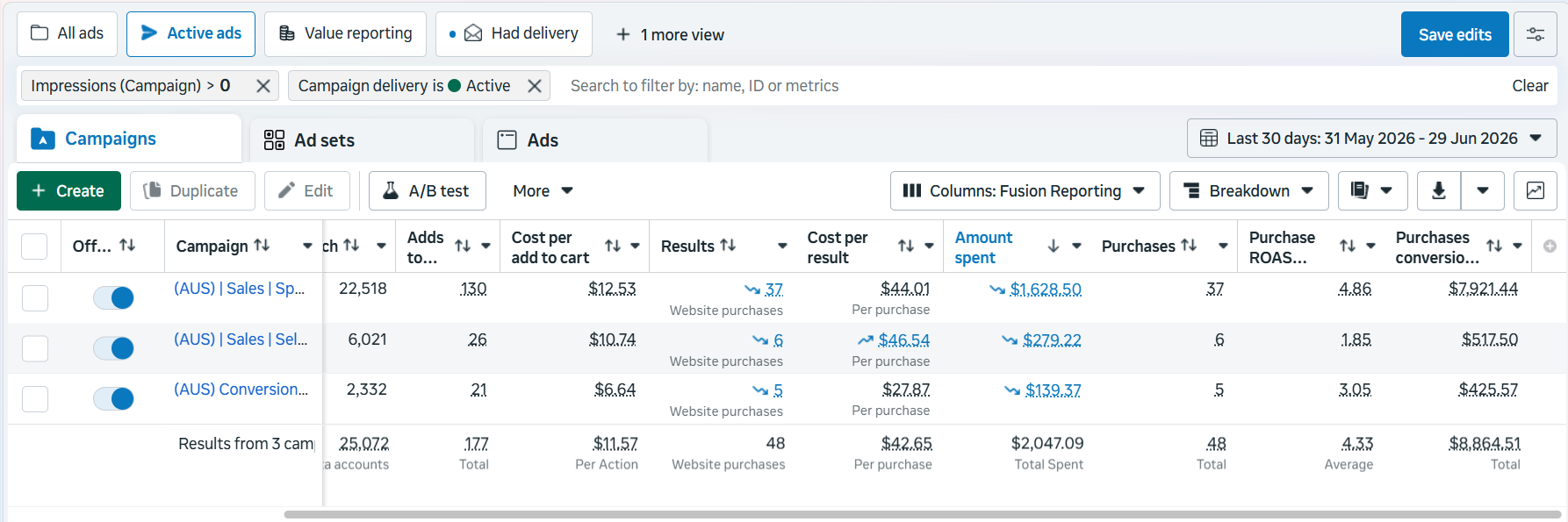Open the filter settings sliders icon
The width and height of the screenshot is (1568, 522).
(1535, 34)
